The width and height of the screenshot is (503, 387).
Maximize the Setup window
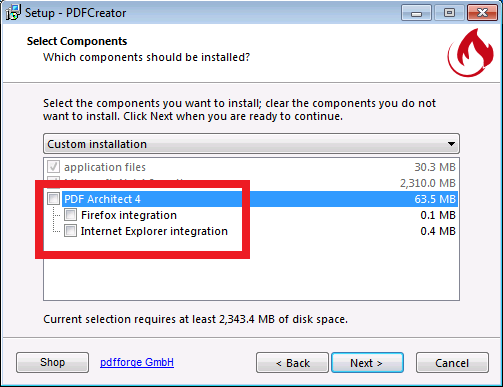pyautogui.click(x=449, y=13)
